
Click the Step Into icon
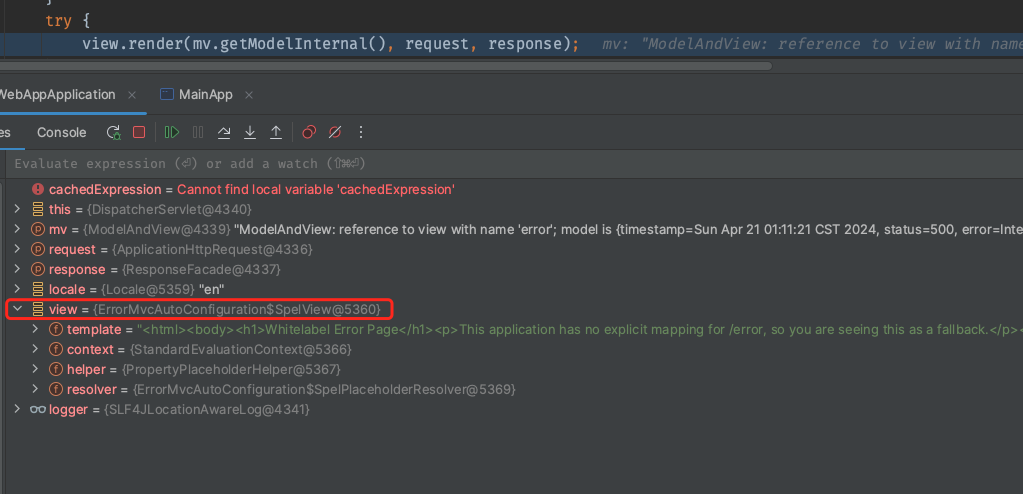pos(250,132)
